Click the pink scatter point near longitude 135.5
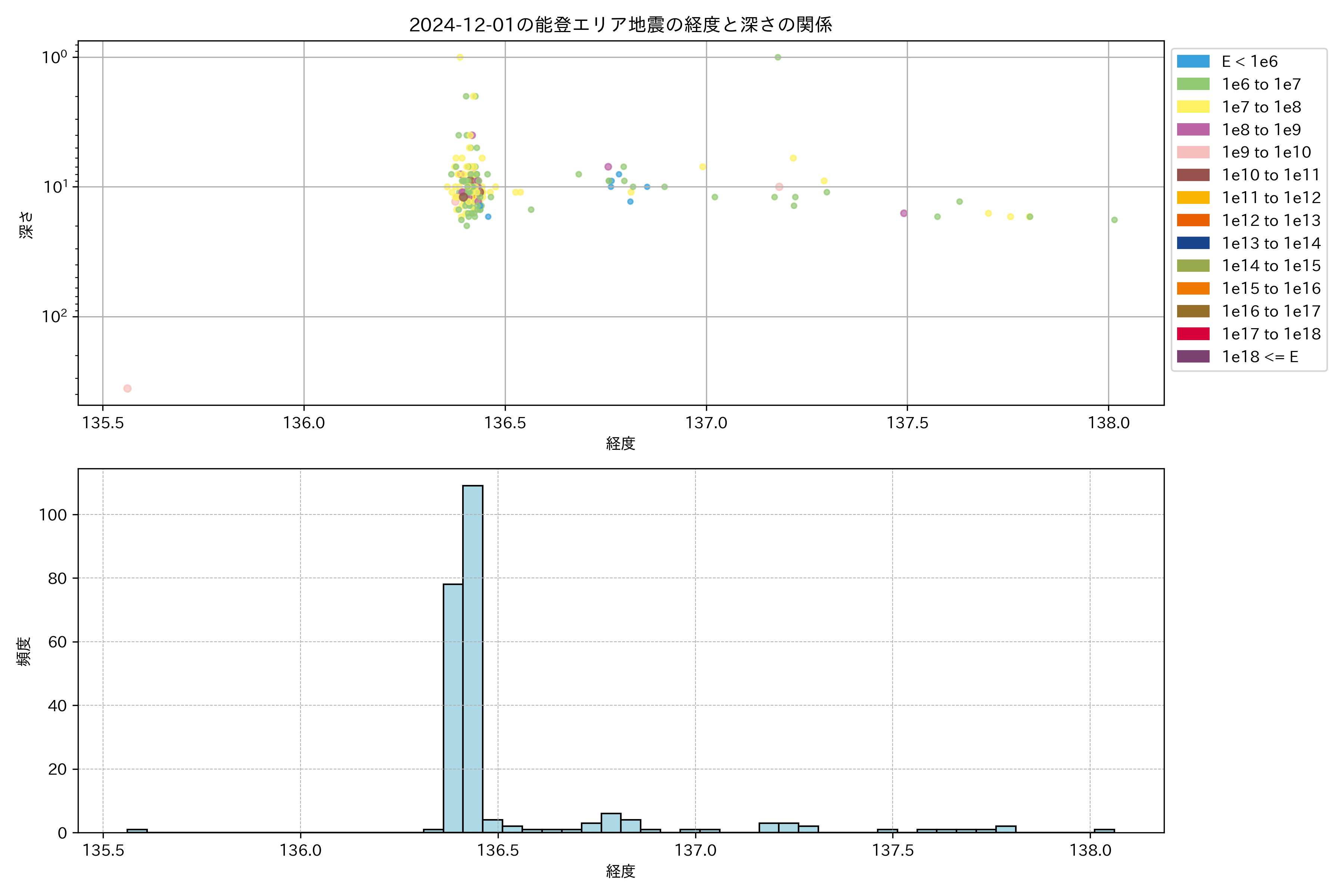Screen dimensions: 1344x896 click(127, 389)
